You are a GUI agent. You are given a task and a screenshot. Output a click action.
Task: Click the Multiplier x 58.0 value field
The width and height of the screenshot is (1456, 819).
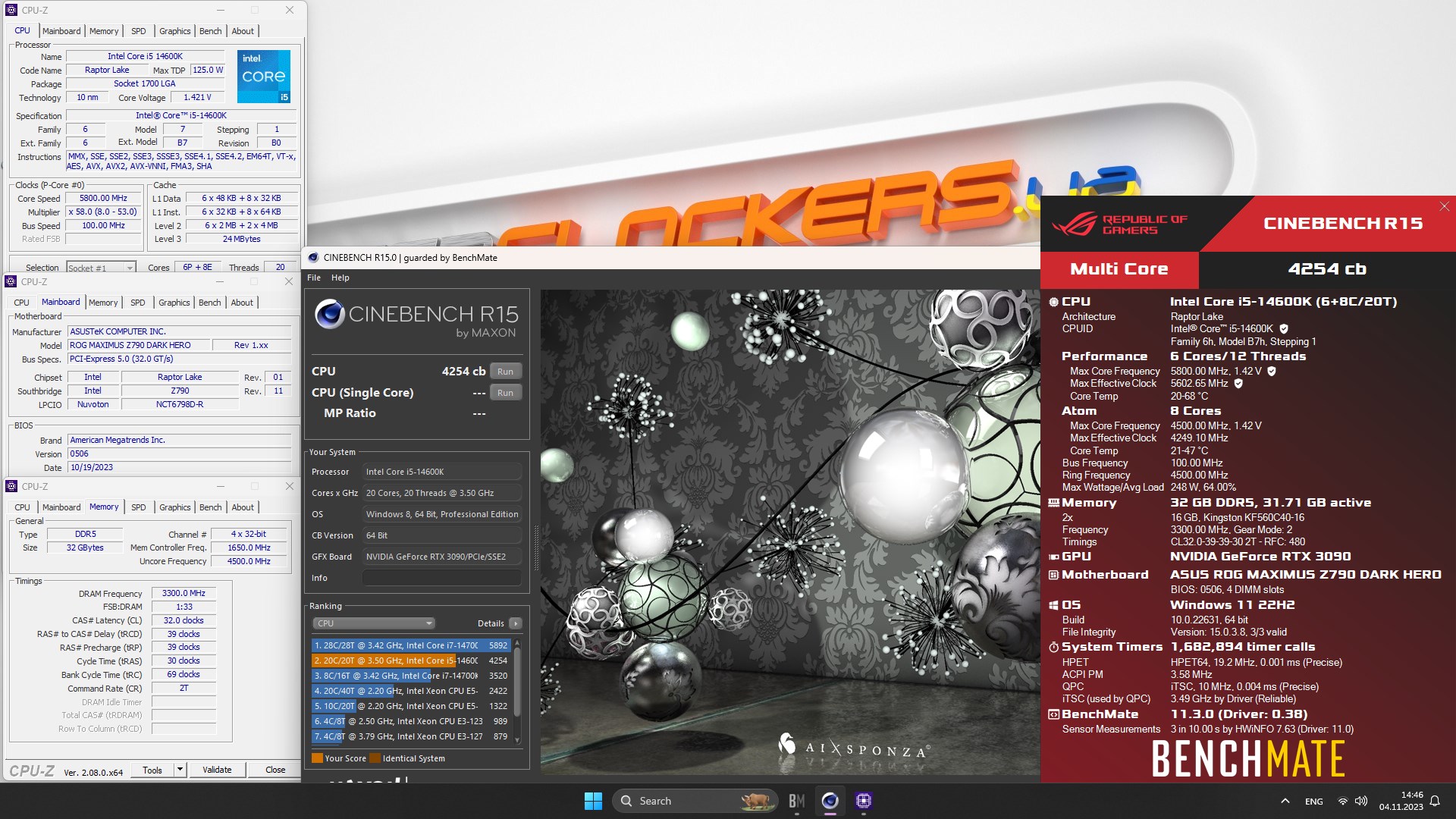[x=103, y=212]
